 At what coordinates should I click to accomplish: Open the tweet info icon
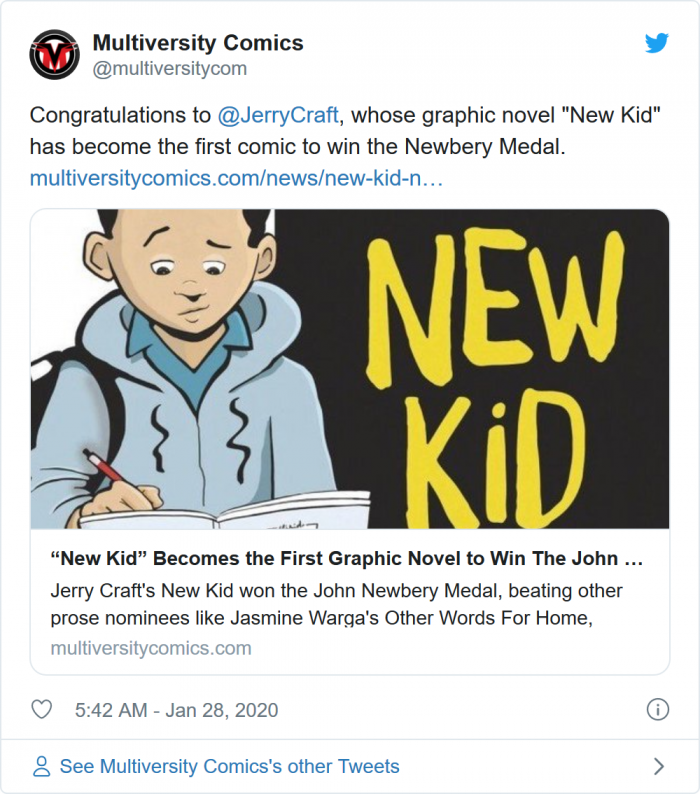coord(657,710)
